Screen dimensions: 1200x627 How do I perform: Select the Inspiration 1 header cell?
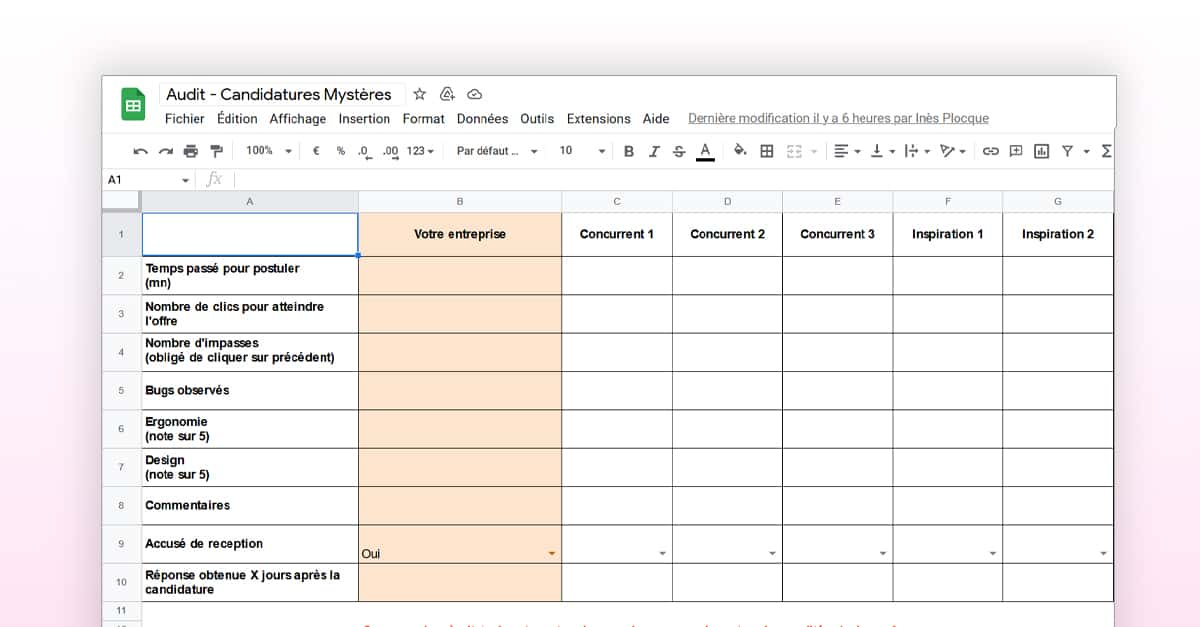point(947,234)
